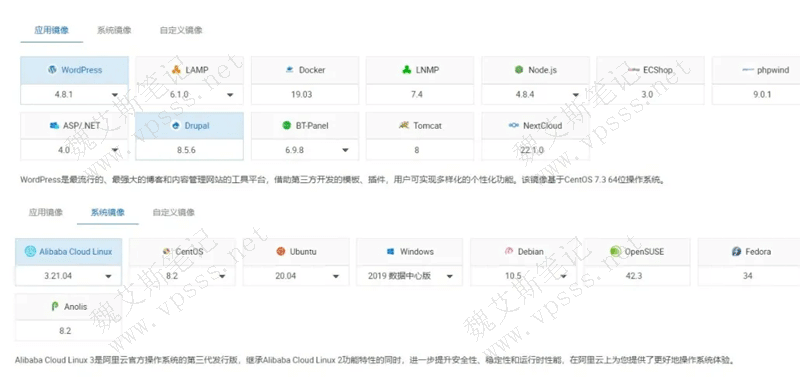Click the ASP/.NET icon
The height and width of the screenshot is (378, 800).
click(x=55, y=125)
